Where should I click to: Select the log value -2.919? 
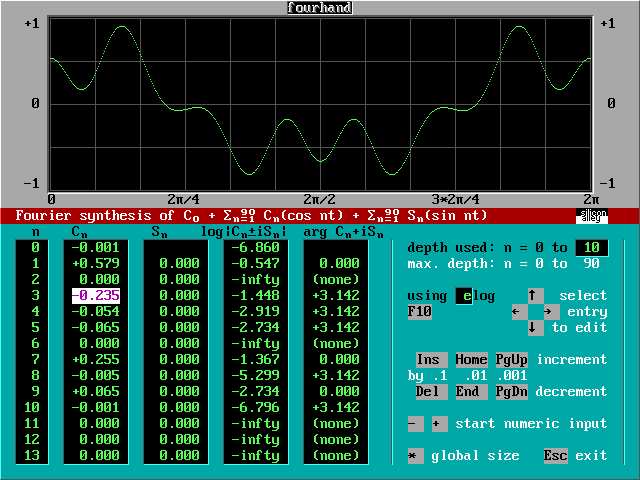tap(256, 312)
